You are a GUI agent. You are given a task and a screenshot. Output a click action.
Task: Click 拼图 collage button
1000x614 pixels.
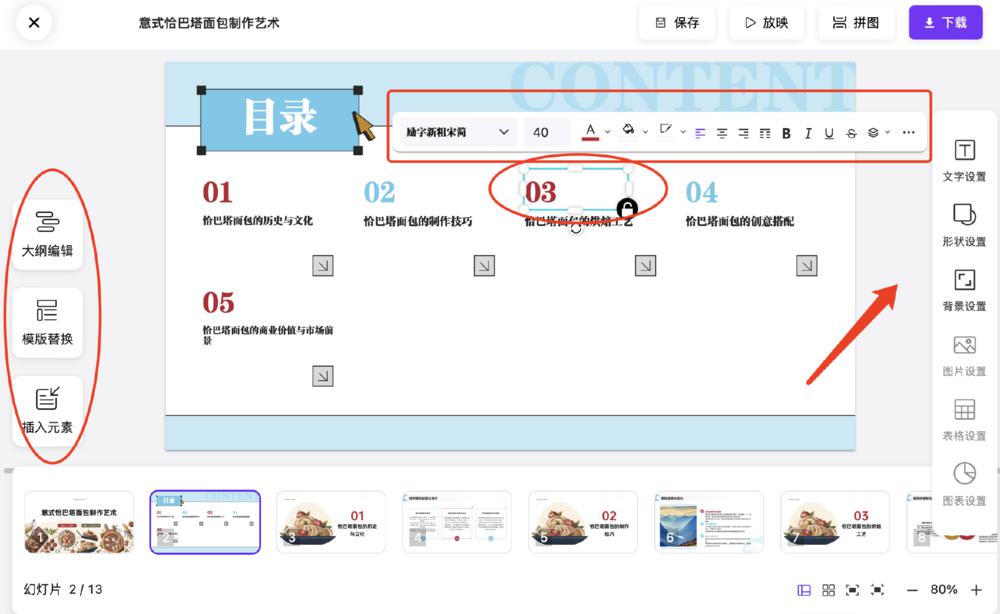coord(855,22)
